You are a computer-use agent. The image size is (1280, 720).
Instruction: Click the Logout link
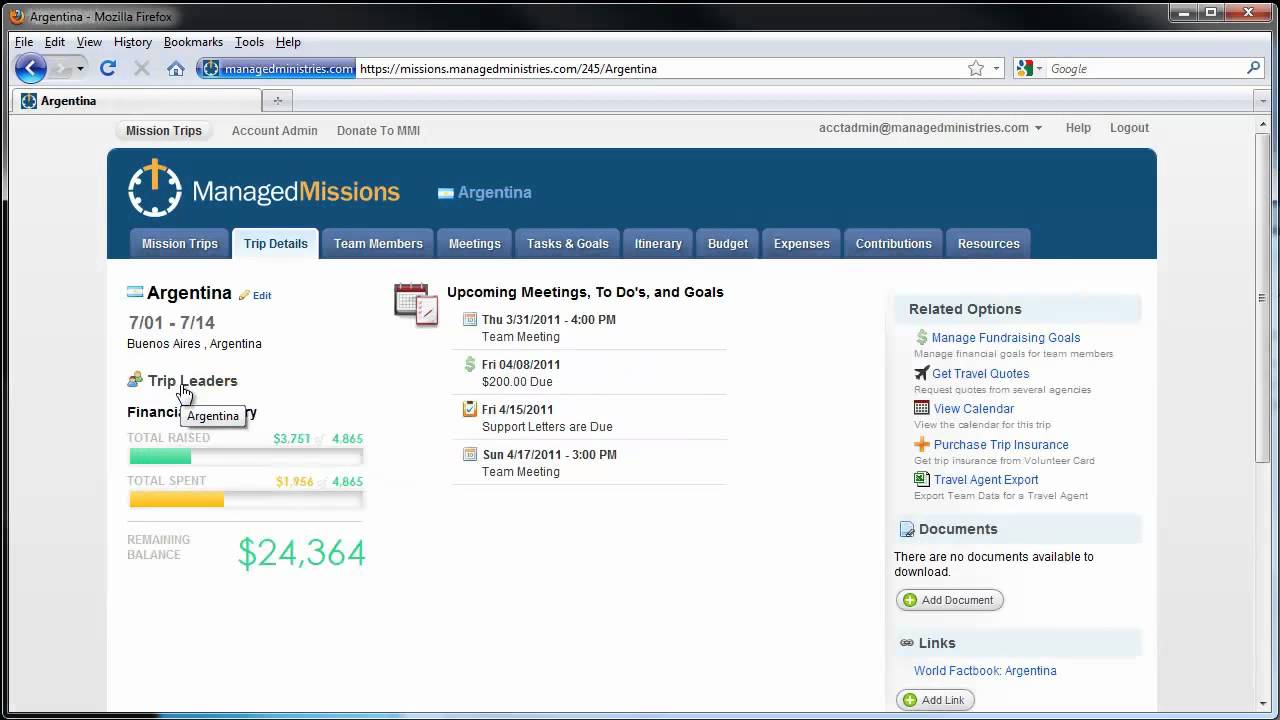[1129, 128]
